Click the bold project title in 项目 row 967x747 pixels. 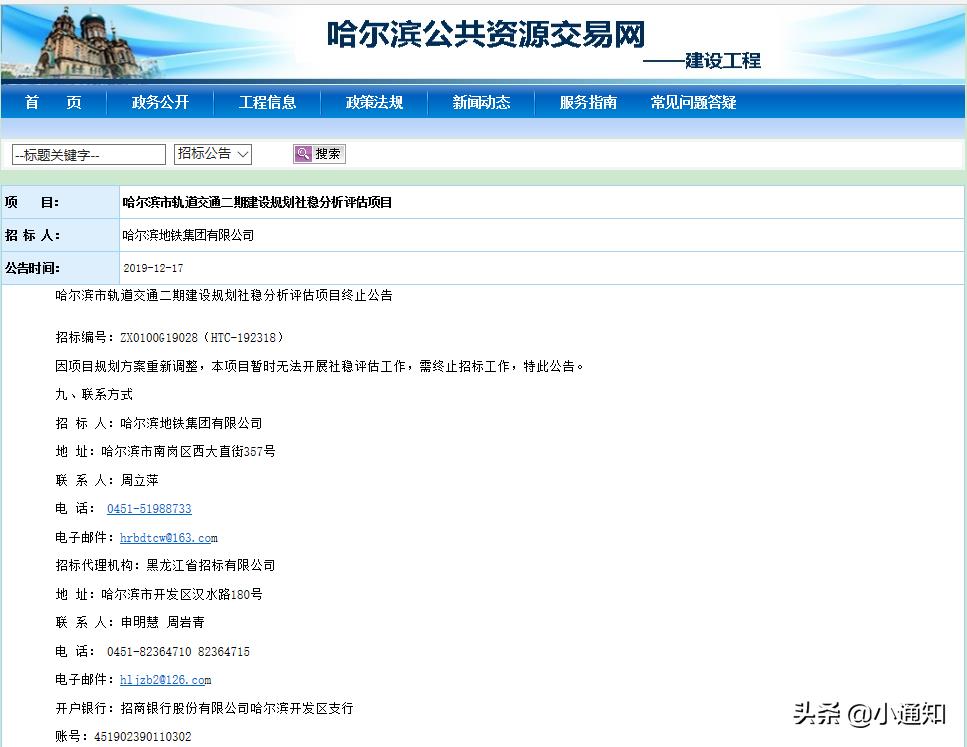coord(257,202)
